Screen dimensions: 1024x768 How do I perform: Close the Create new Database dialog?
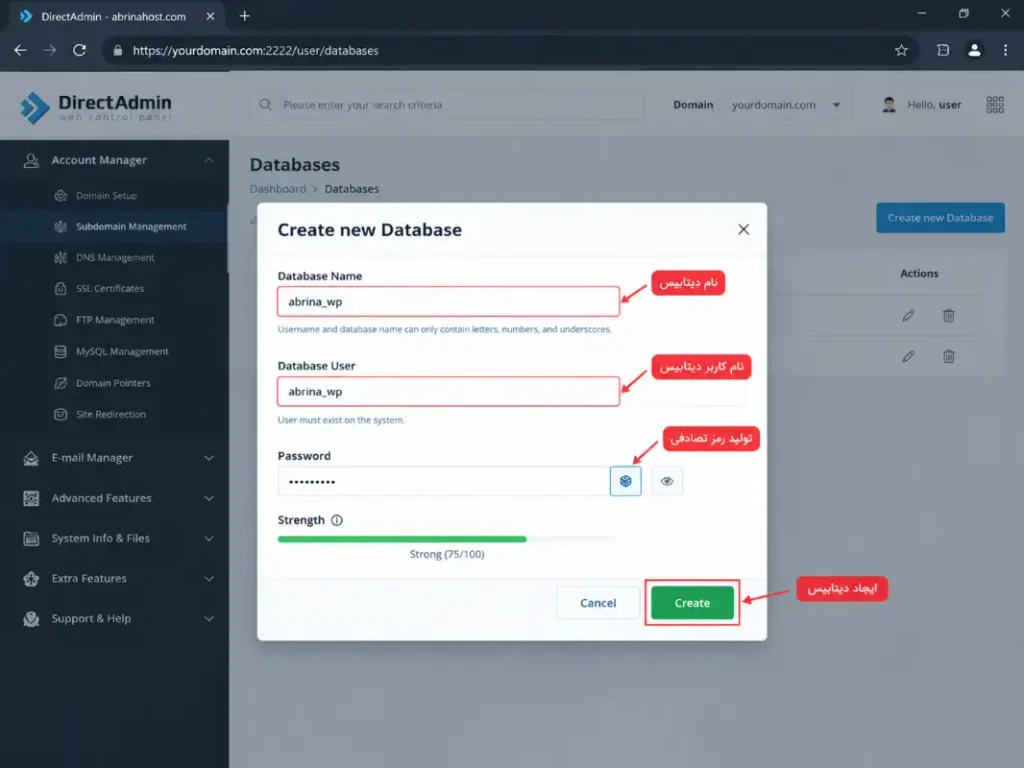[743, 229]
